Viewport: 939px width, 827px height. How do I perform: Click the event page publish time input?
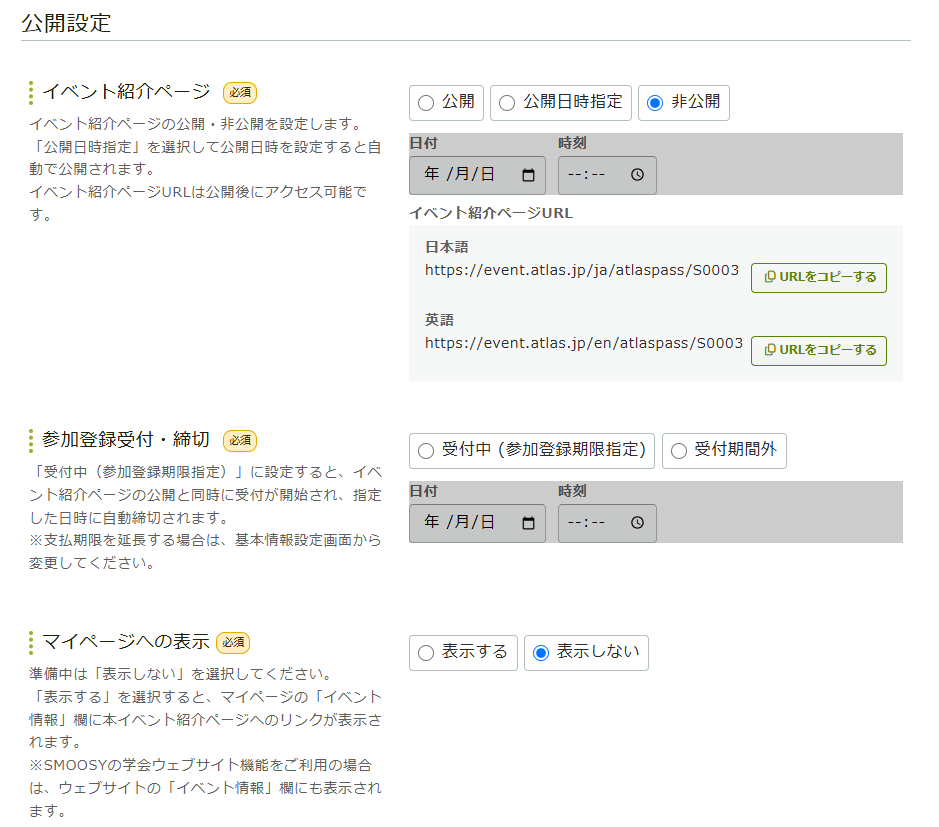[592, 175]
